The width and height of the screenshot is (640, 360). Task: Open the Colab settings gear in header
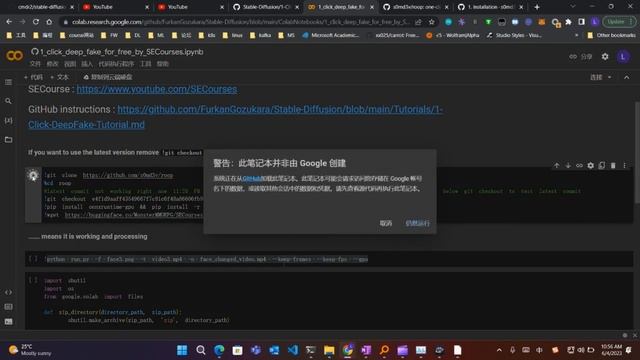tap(605, 57)
